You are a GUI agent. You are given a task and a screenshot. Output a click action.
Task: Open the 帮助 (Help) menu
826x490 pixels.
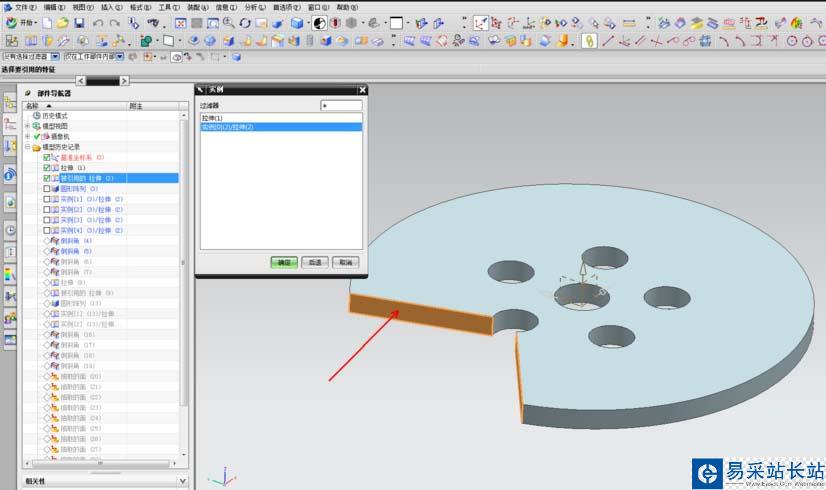point(347,7)
